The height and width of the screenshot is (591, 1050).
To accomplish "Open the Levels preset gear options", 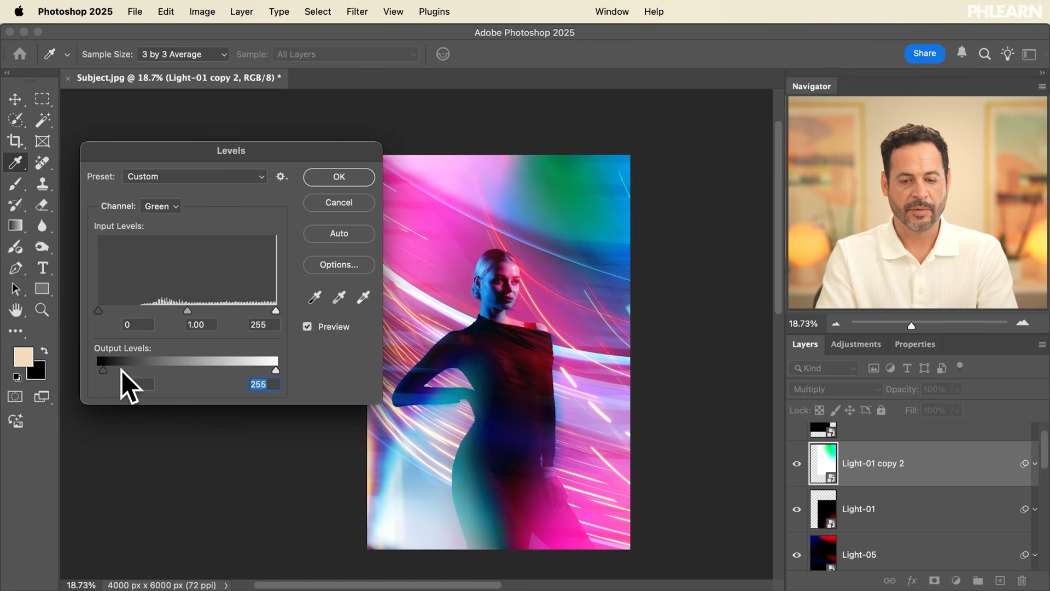I will coord(281,177).
